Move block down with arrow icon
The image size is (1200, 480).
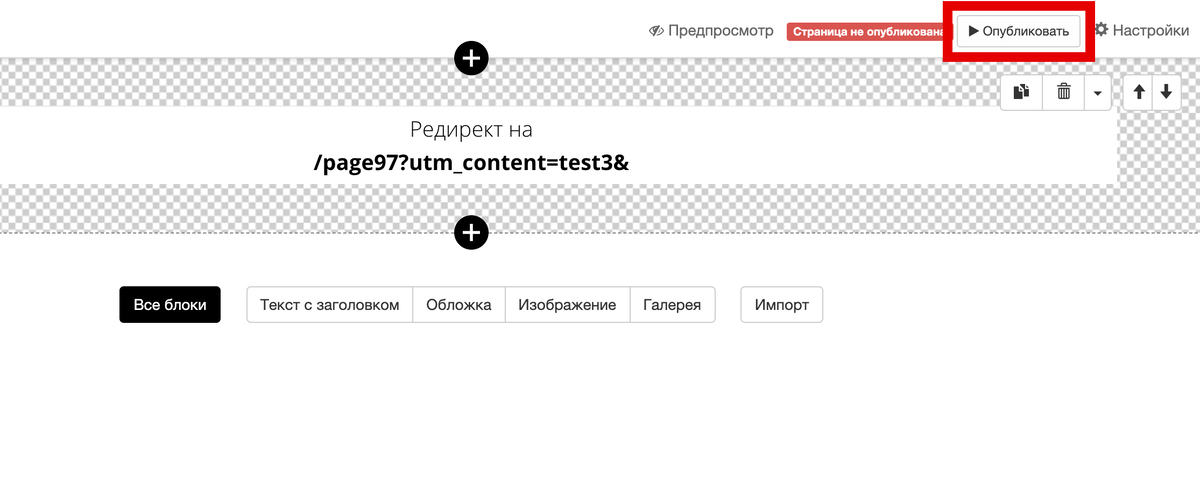(1165, 92)
